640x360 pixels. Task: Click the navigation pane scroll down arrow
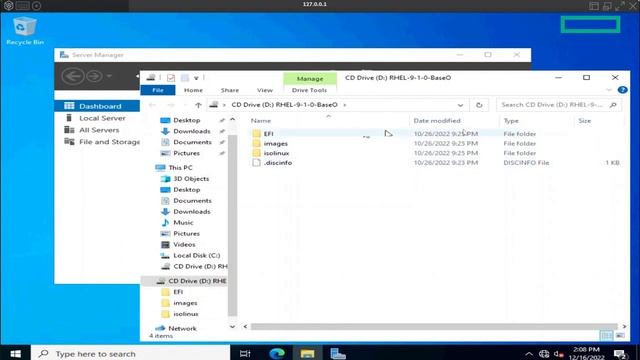232,327
